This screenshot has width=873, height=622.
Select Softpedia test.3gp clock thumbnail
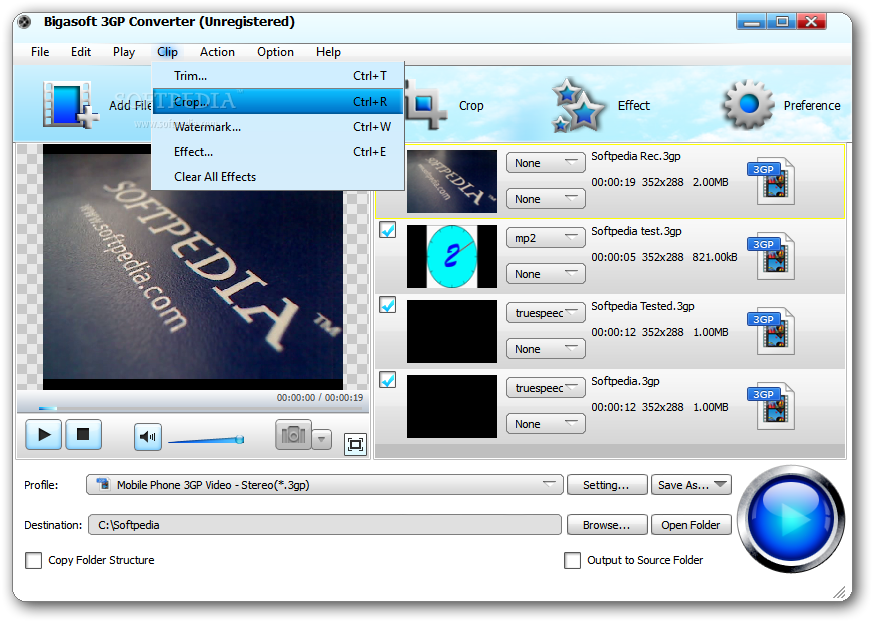(x=452, y=256)
